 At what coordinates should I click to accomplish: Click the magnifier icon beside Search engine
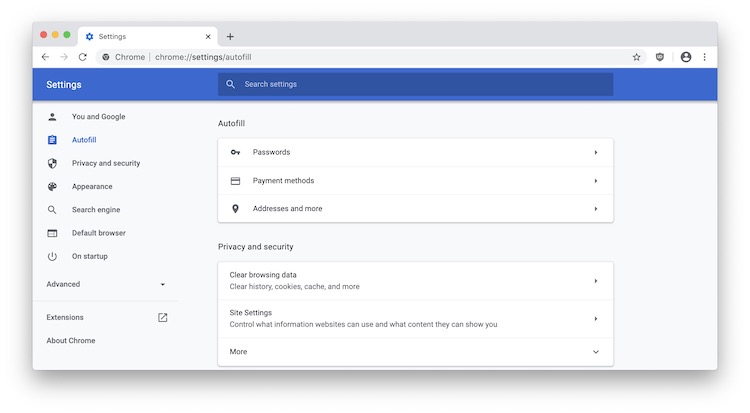[x=52, y=210]
